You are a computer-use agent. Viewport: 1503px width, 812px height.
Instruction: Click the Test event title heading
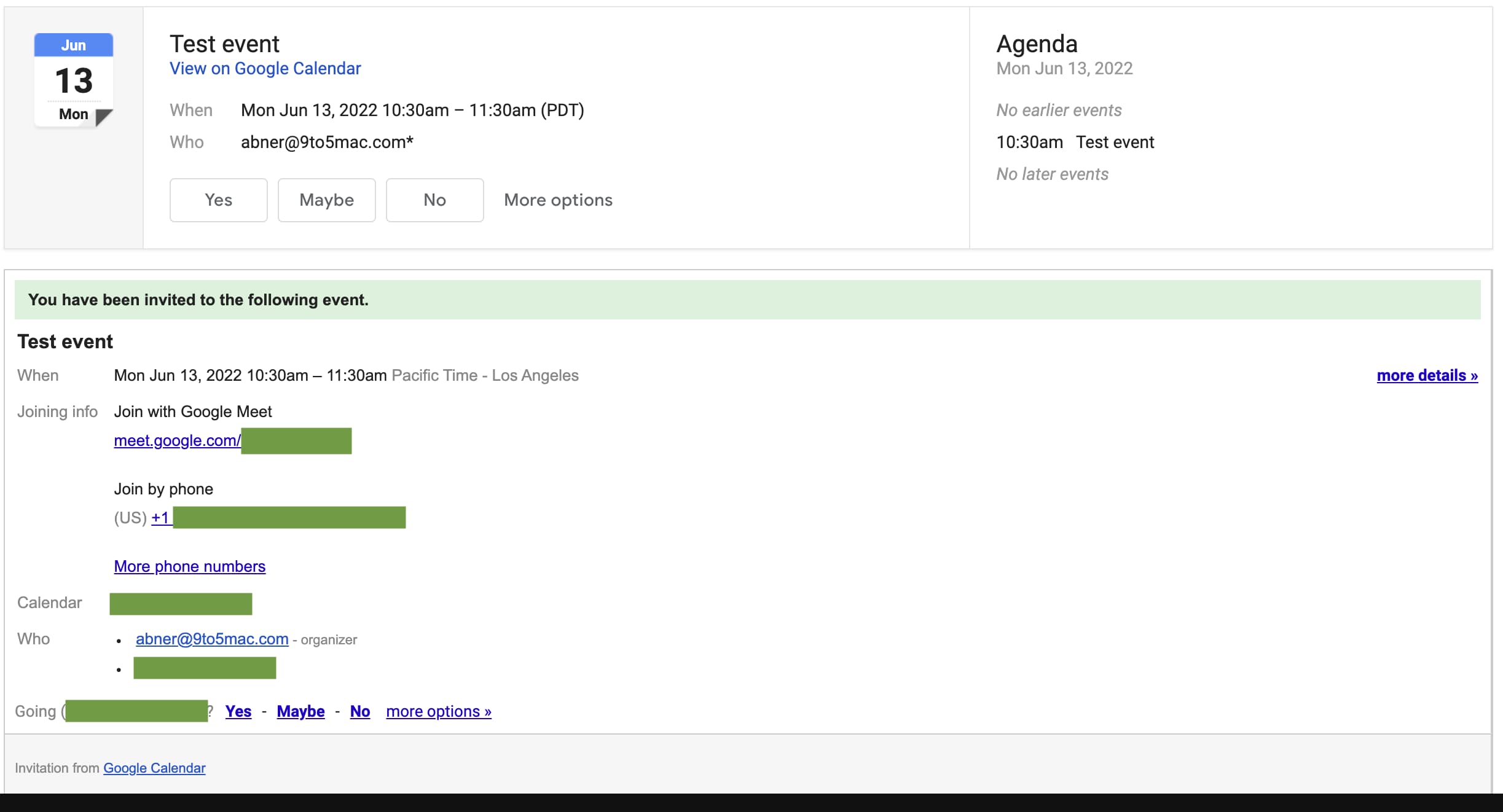tap(224, 44)
